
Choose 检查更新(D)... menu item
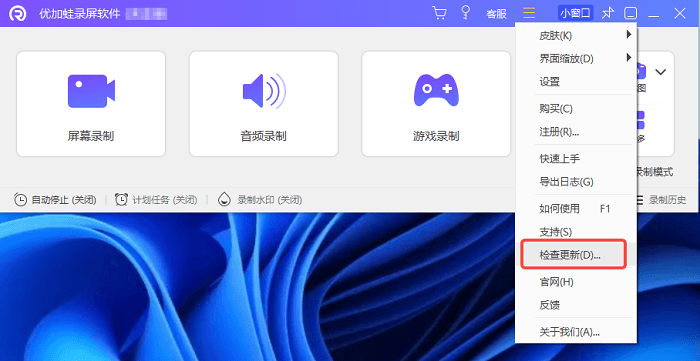(576, 255)
